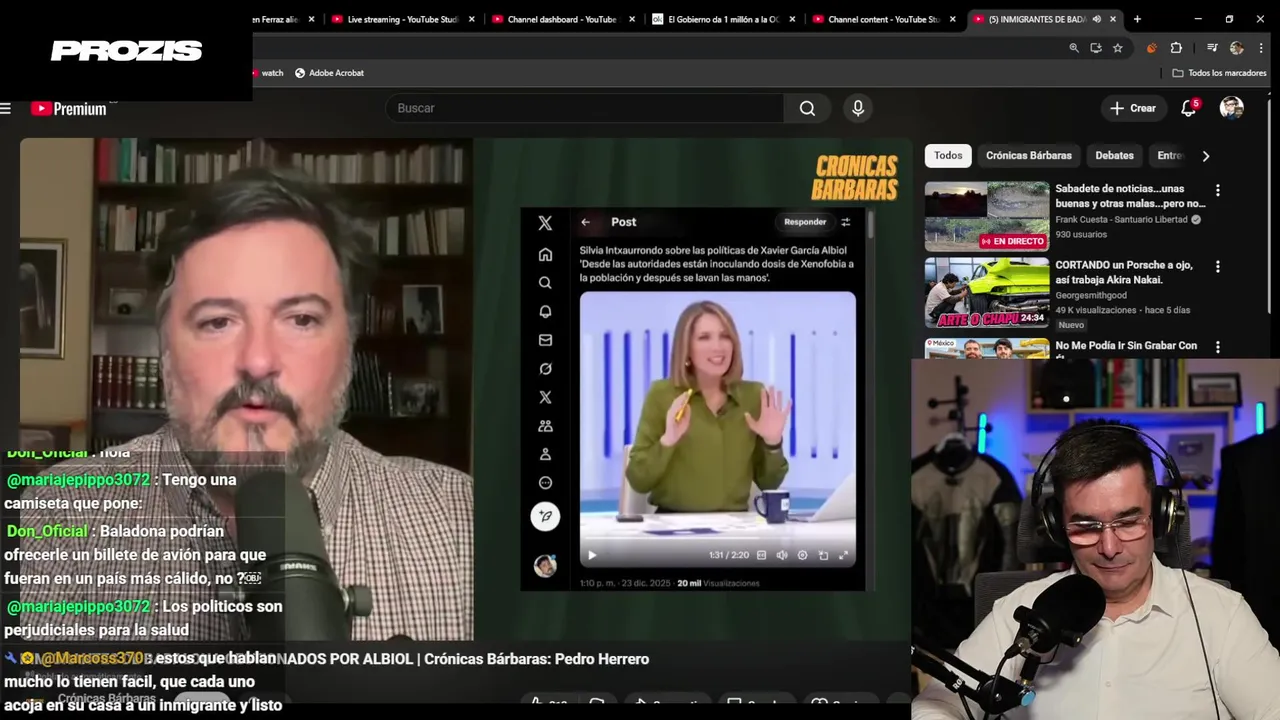The image size is (1280, 720).
Task: Open settings gear on embedded X video
Action: pos(802,555)
